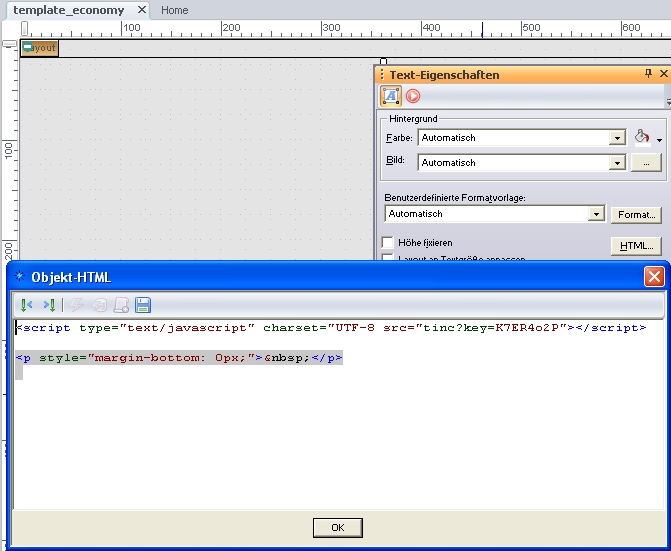Click the document page icon beside save icon
671x551 pixels.
point(121,305)
